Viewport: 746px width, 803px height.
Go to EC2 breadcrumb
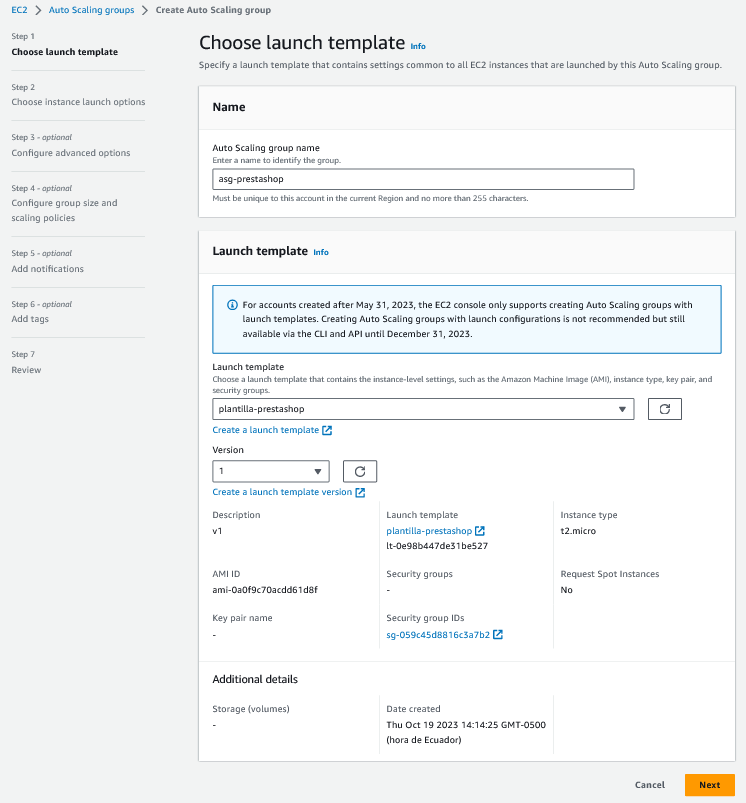coord(19,10)
